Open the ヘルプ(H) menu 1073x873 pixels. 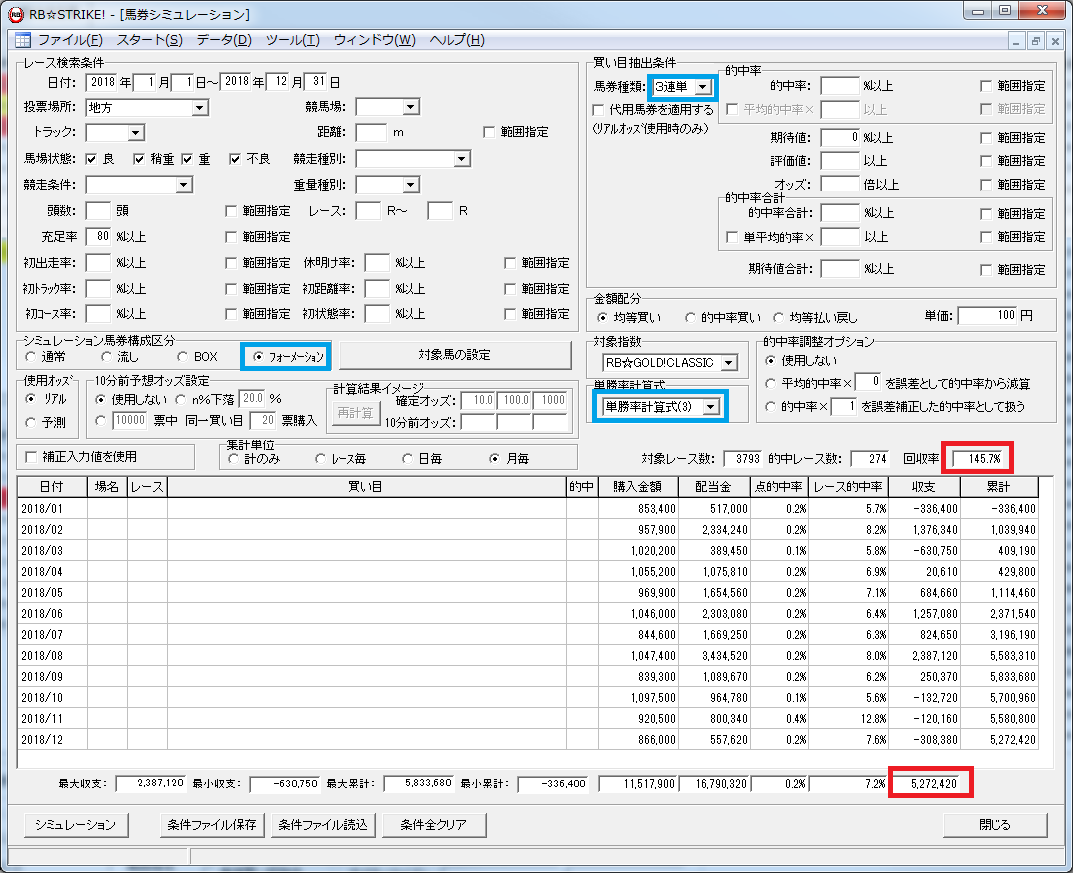(x=456, y=40)
